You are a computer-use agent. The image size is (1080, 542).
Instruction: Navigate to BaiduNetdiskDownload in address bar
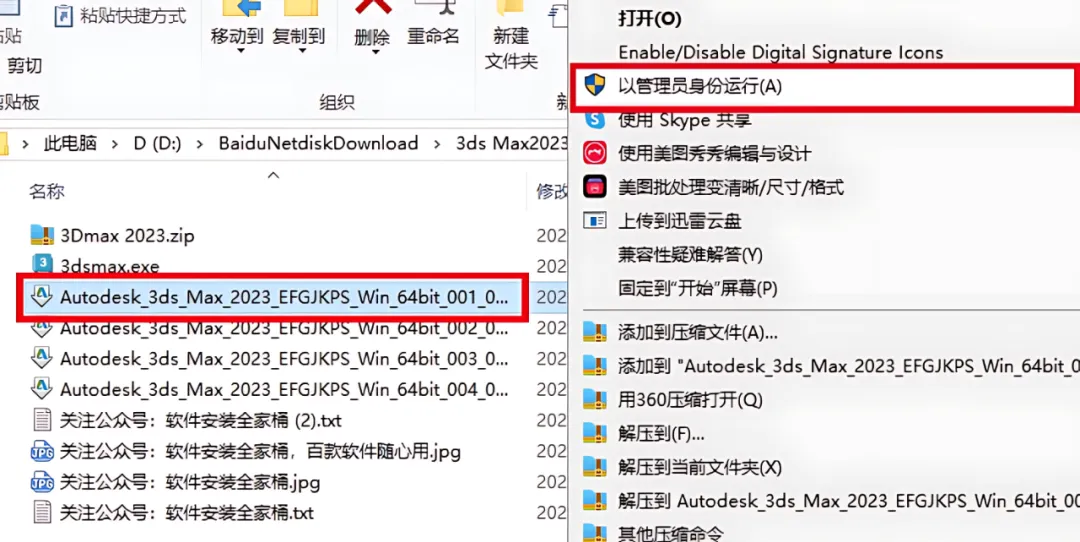click(x=318, y=143)
